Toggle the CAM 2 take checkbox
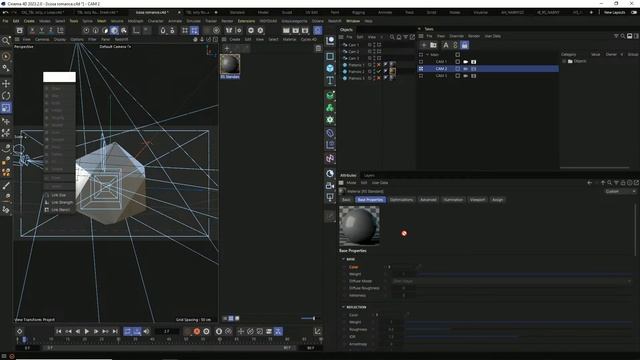Screen dimensions: 640x360 click(x=421, y=69)
